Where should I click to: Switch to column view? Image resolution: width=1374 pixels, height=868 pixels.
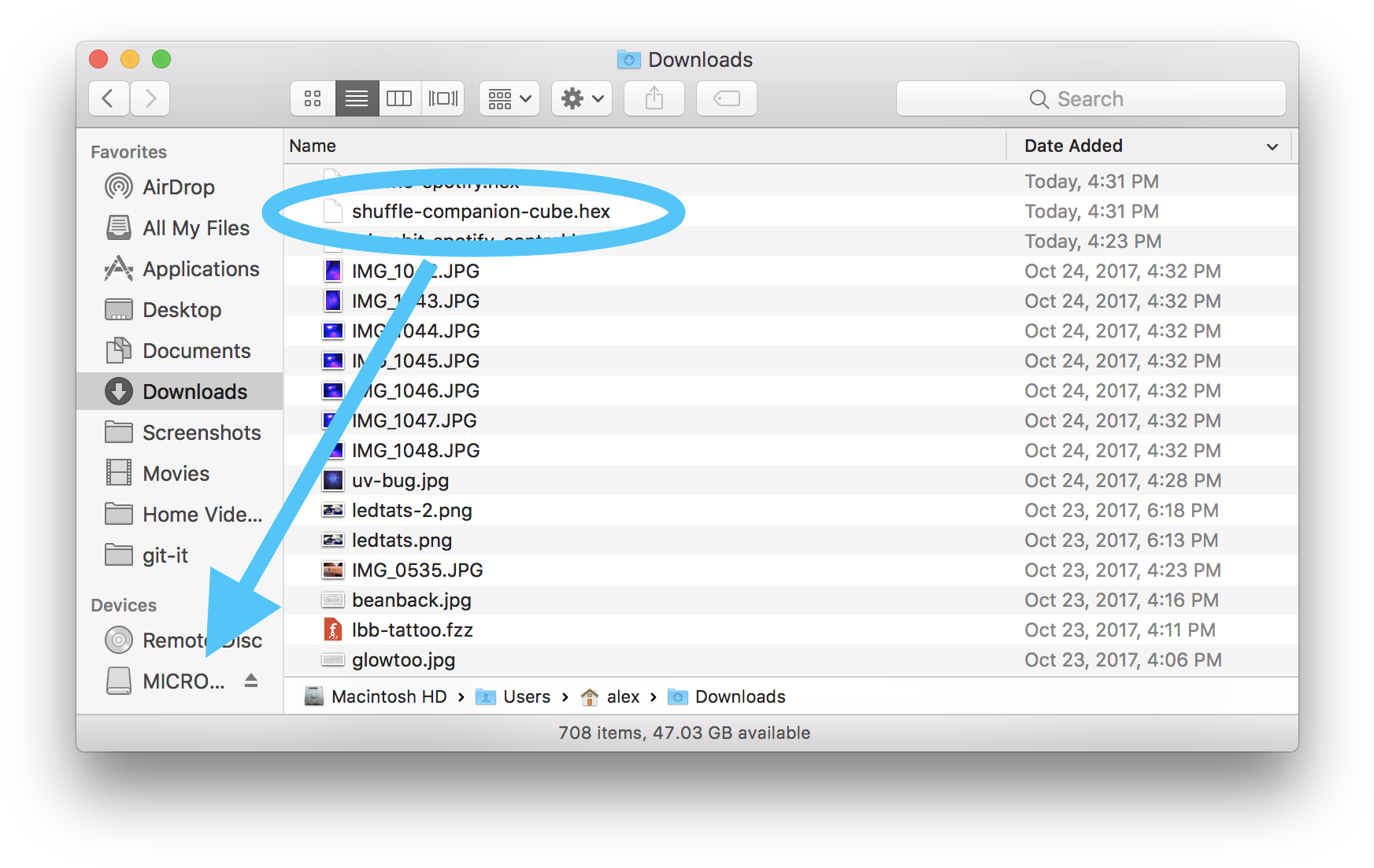click(399, 98)
